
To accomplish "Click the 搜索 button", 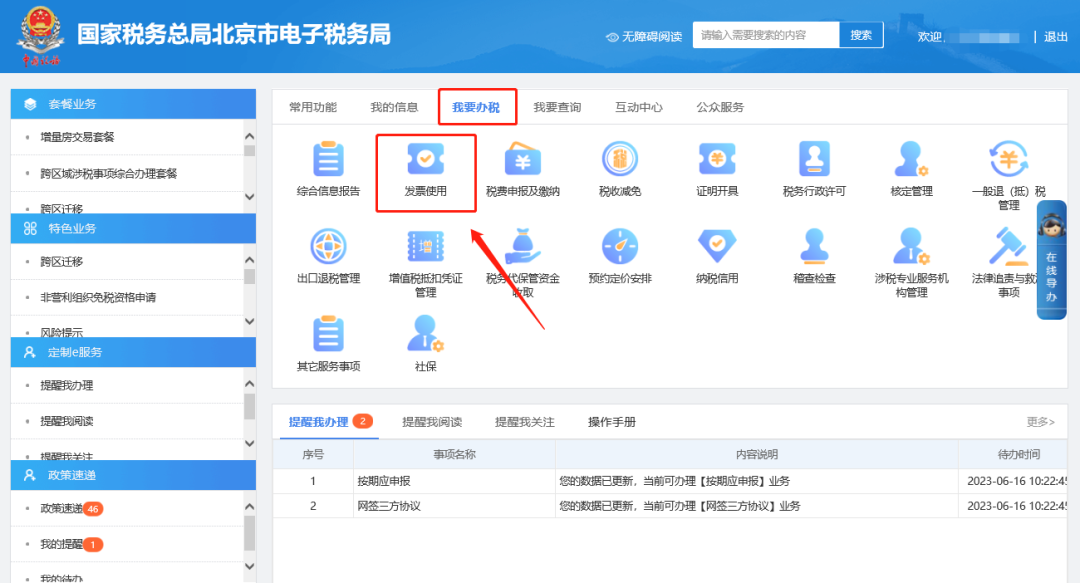I will click(x=861, y=35).
